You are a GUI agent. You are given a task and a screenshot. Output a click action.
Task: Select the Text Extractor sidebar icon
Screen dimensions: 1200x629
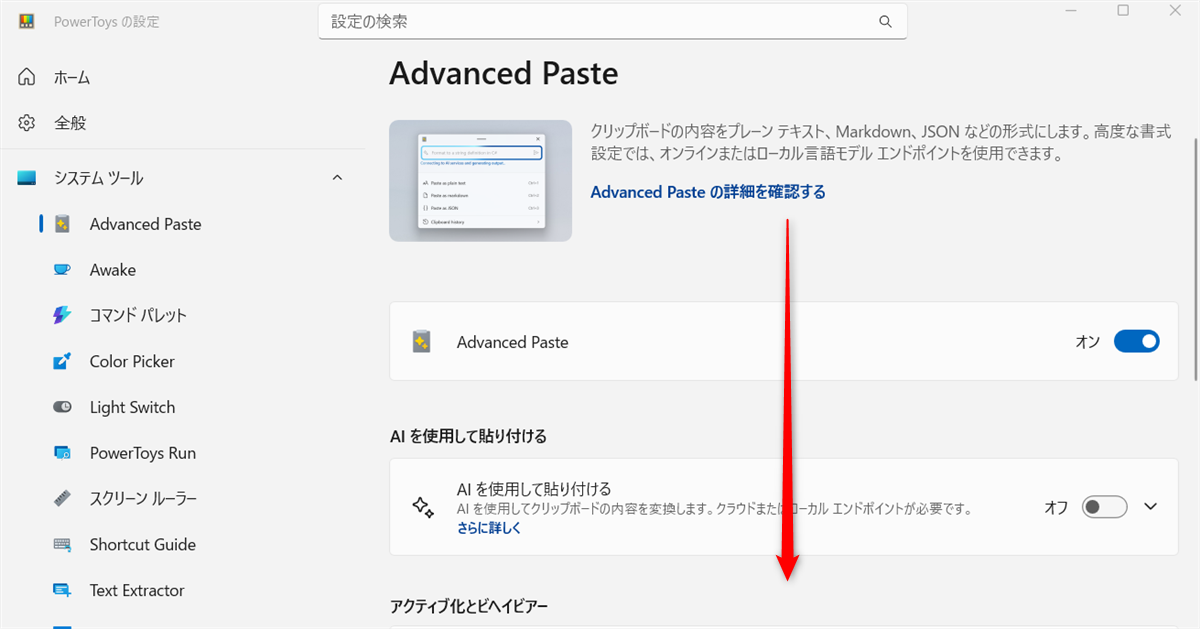pyautogui.click(x=61, y=590)
